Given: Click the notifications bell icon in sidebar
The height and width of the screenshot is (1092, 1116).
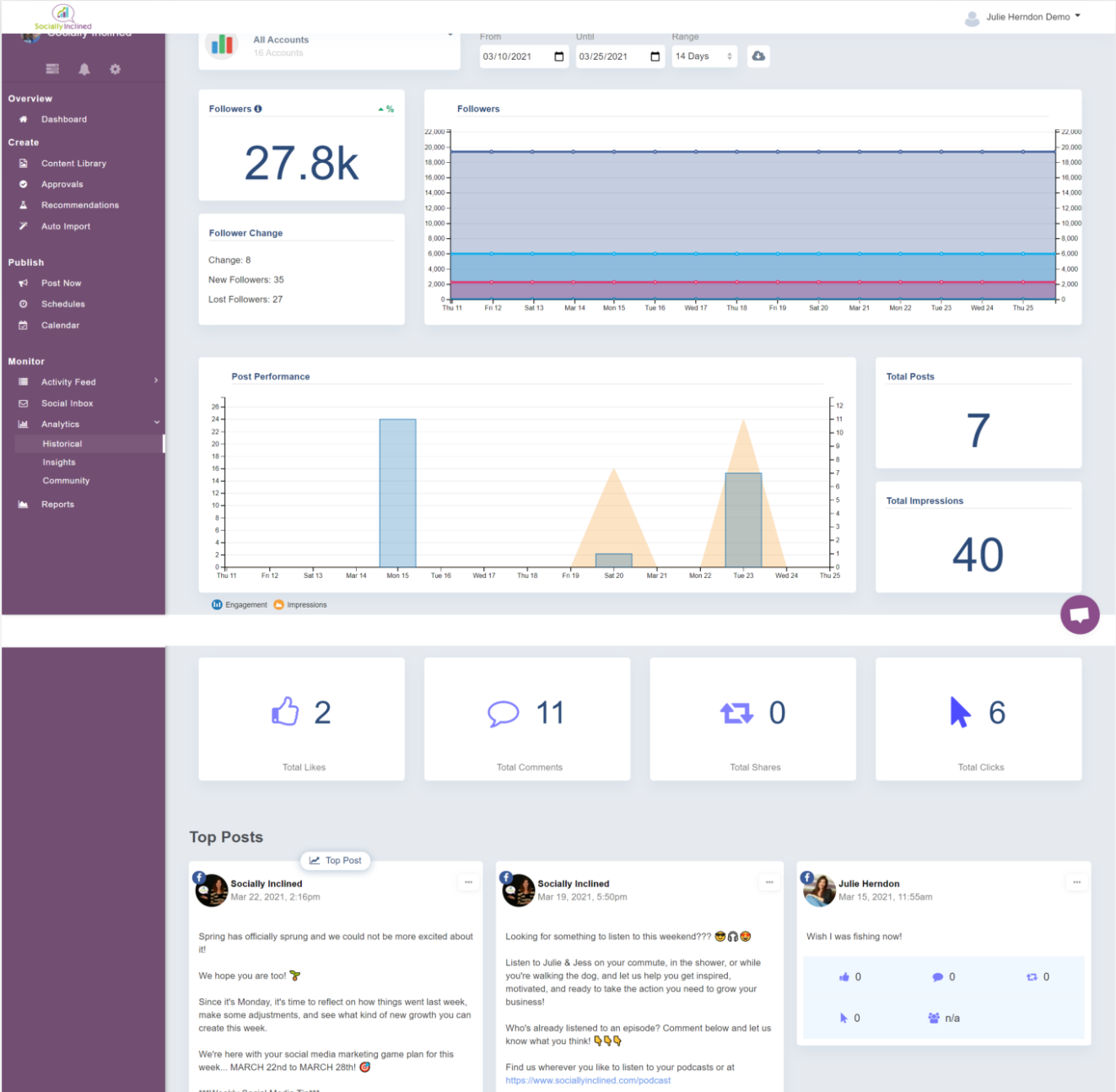Looking at the screenshot, I should [84, 69].
